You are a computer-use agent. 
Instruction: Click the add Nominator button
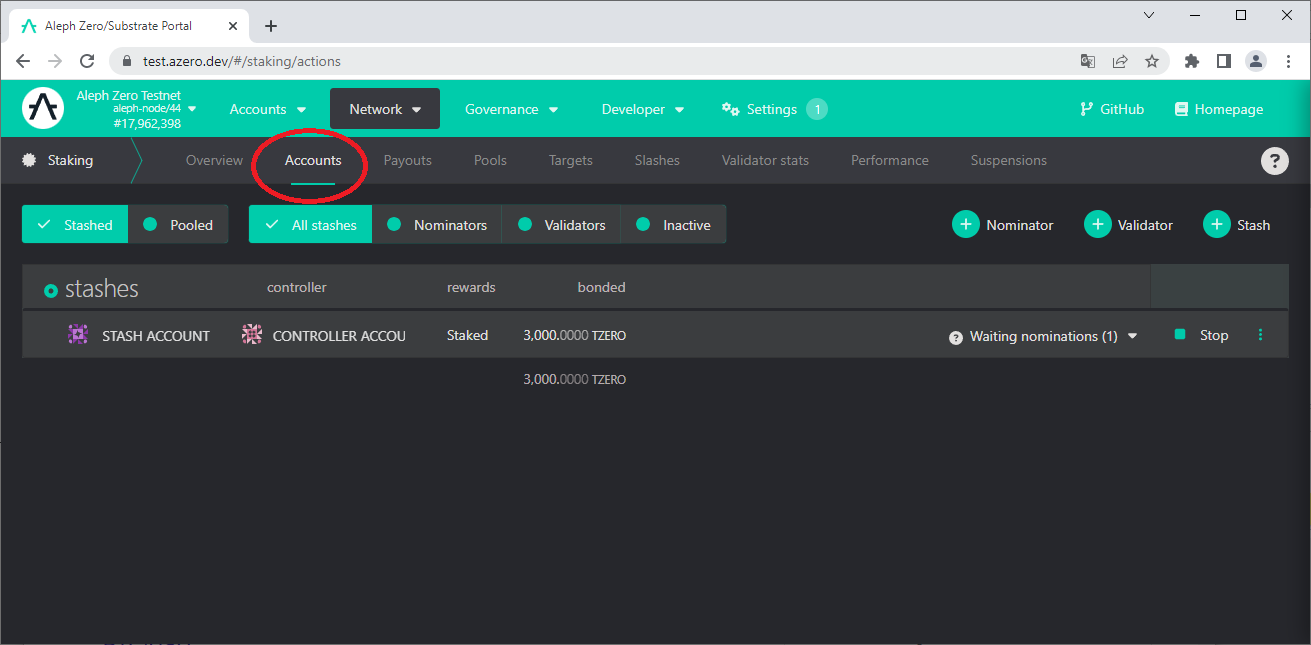click(x=1003, y=225)
